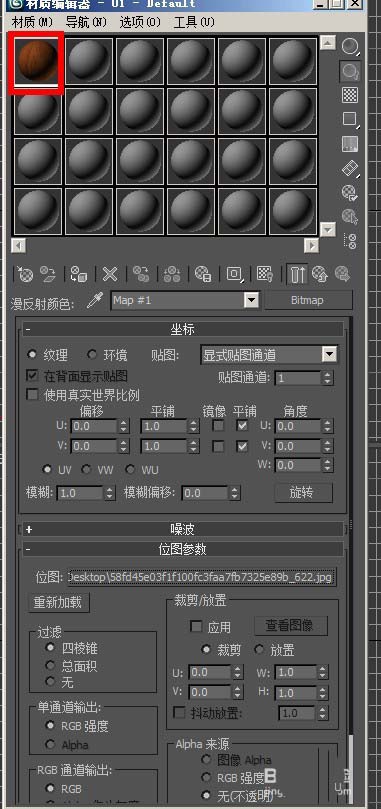The image size is (381, 809).
Task: Select the 纹理 radio button
Action: (x=33, y=354)
